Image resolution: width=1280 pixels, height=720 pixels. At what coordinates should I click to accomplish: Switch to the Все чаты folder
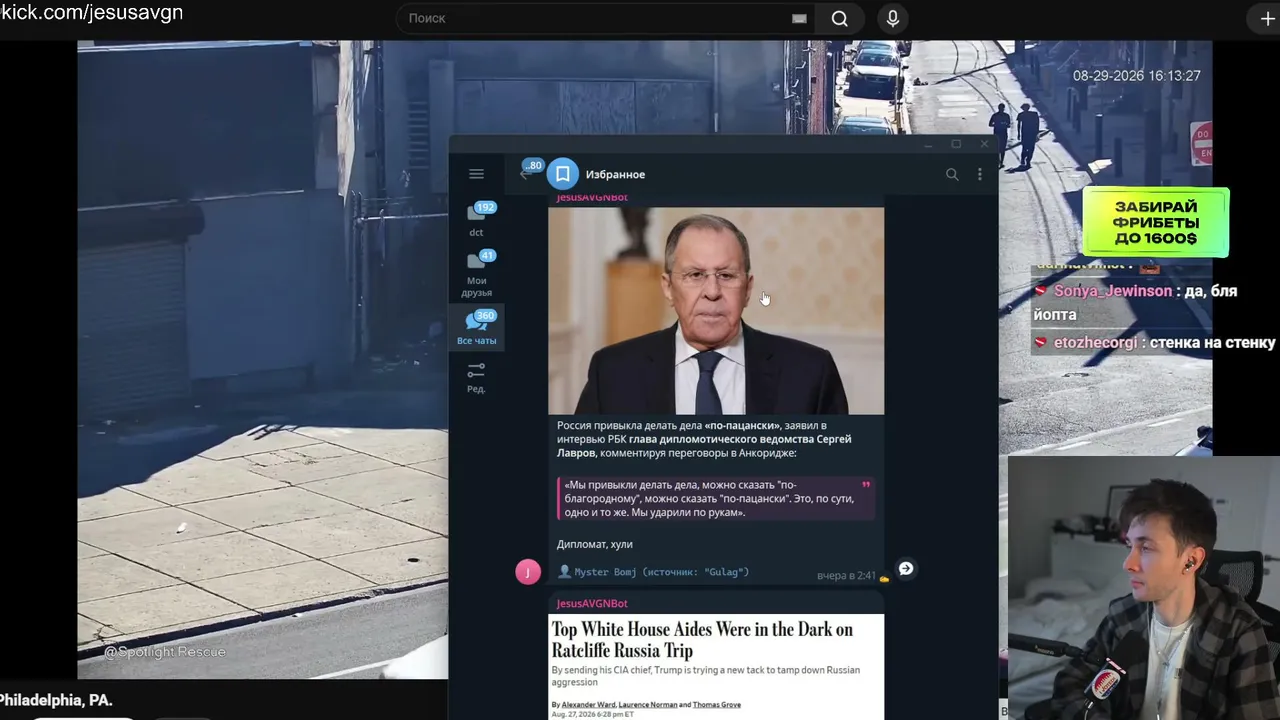(x=477, y=328)
